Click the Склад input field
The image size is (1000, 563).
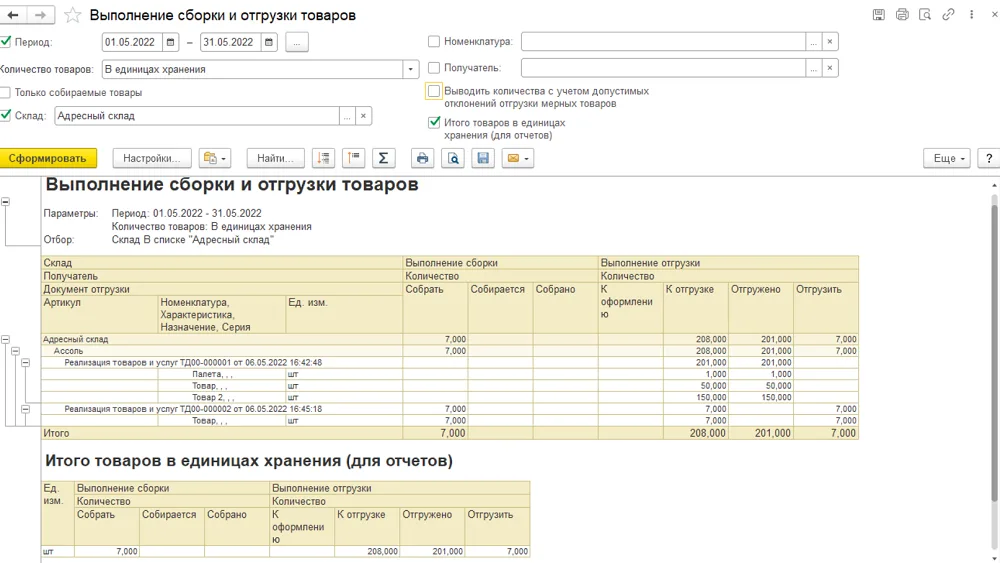coord(196,115)
